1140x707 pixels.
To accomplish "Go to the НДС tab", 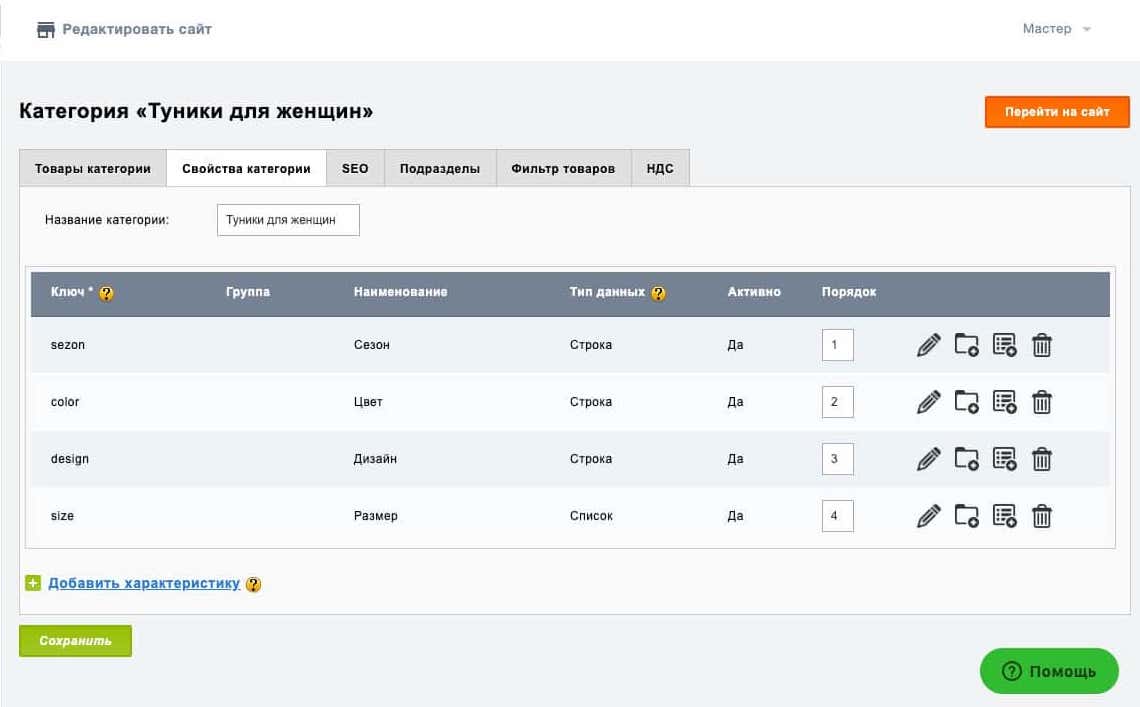I will click(660, 168).
